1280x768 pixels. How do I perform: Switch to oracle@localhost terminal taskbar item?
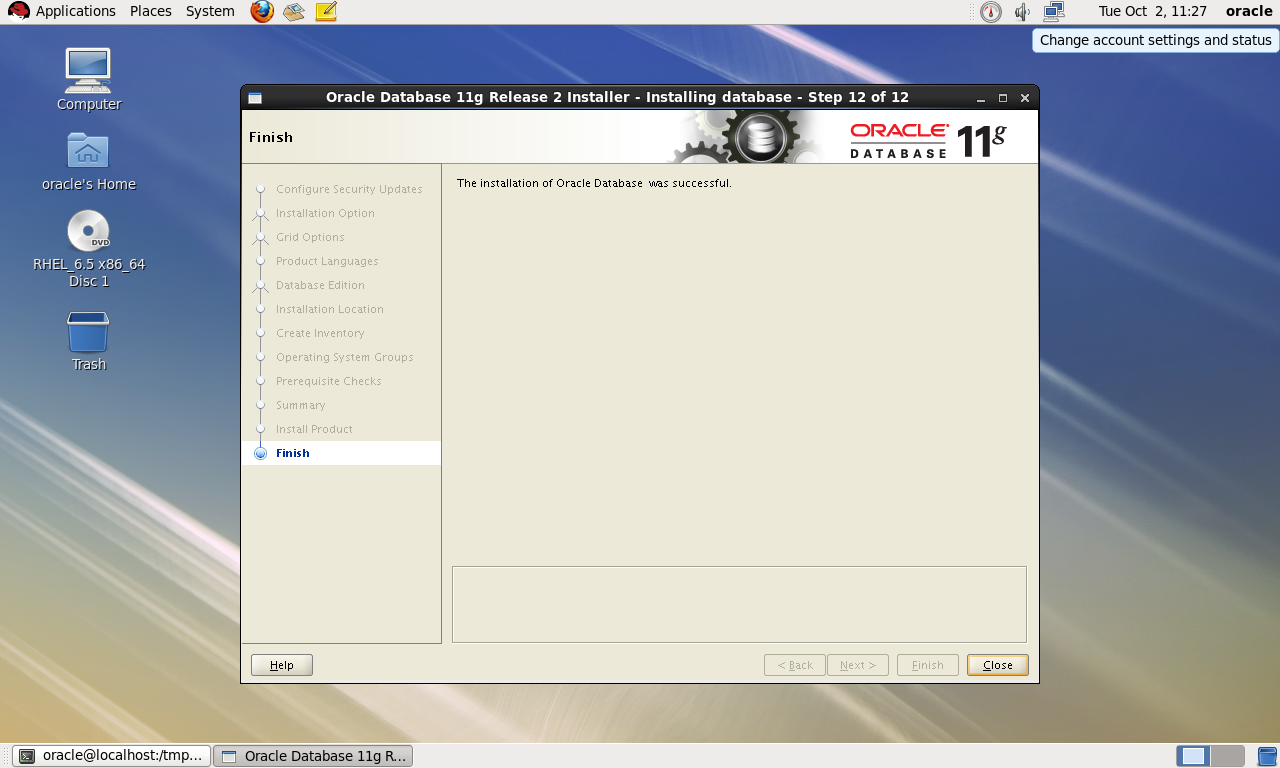[x=112, y=756]
